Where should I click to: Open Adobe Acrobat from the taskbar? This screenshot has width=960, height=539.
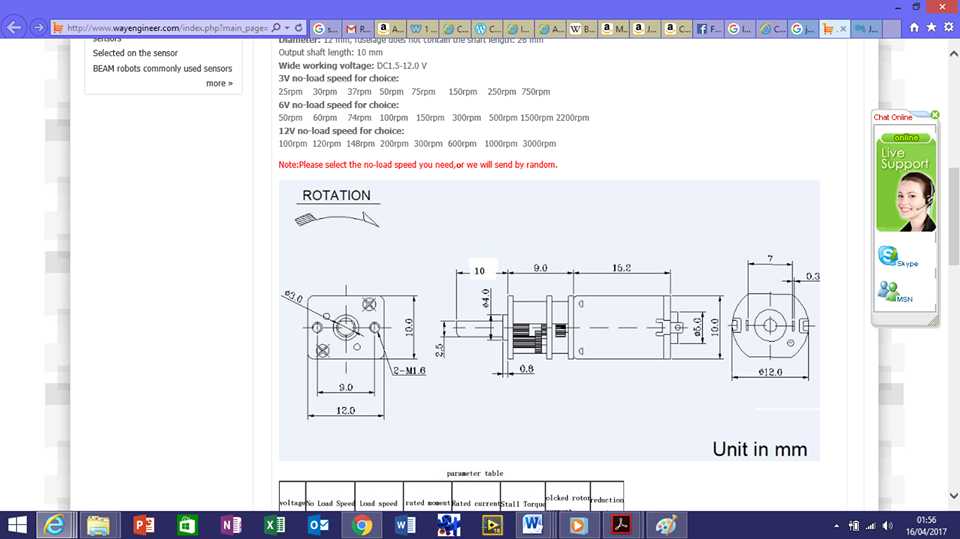621,525
